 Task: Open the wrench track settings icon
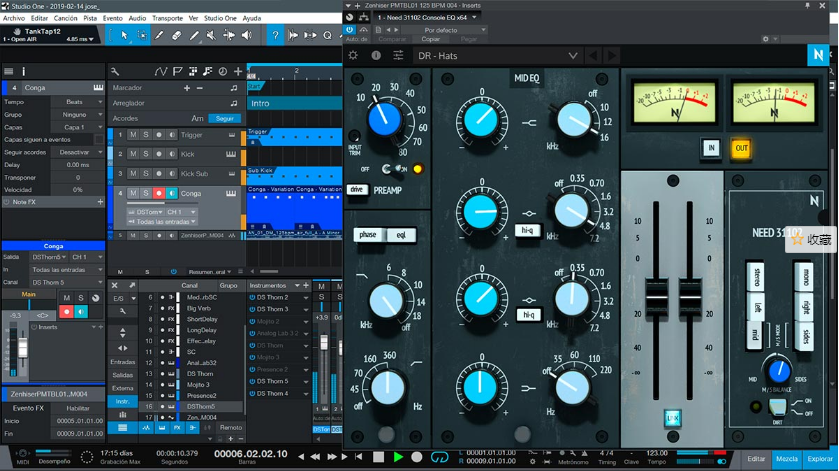[115, 71]
